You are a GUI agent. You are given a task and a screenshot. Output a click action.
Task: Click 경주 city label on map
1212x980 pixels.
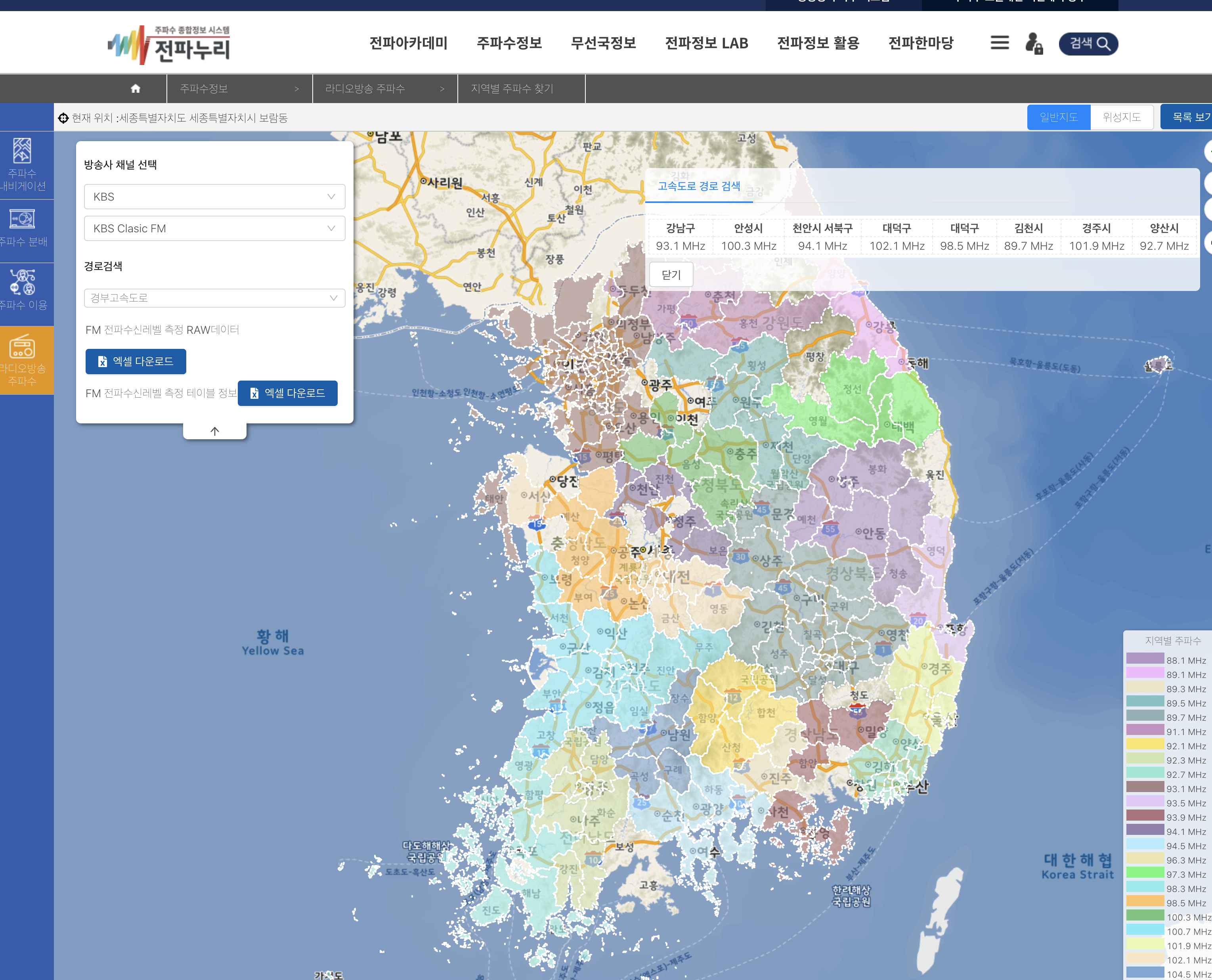(x=936, y=669)
